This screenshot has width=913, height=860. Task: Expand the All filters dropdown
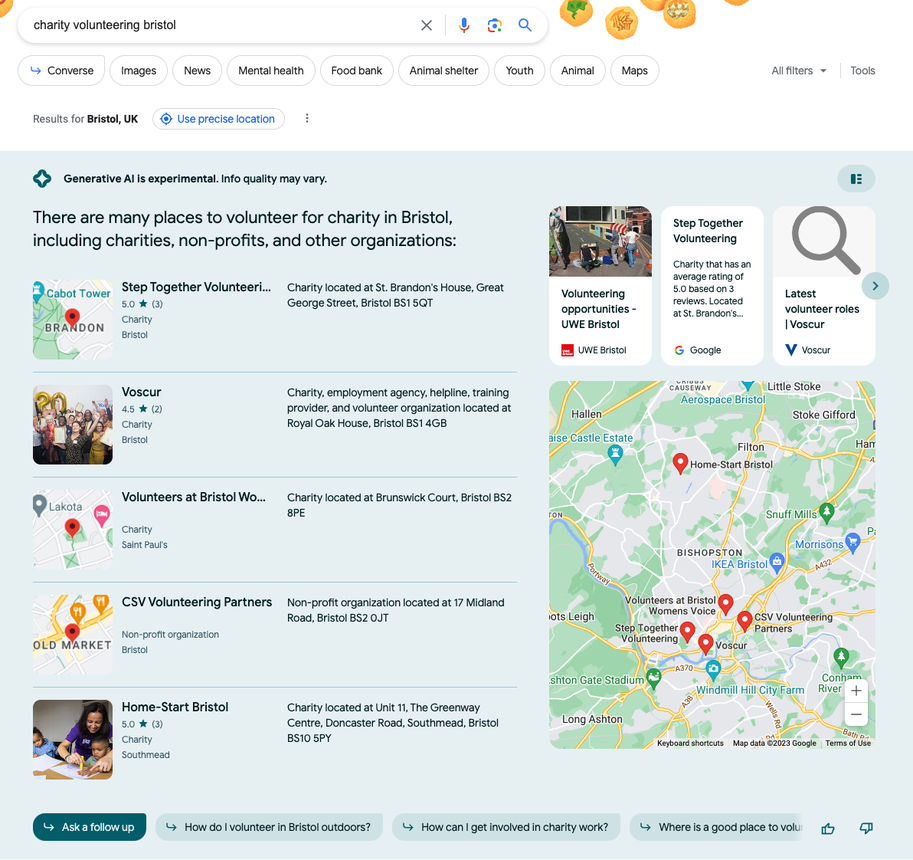coord(799,71)
